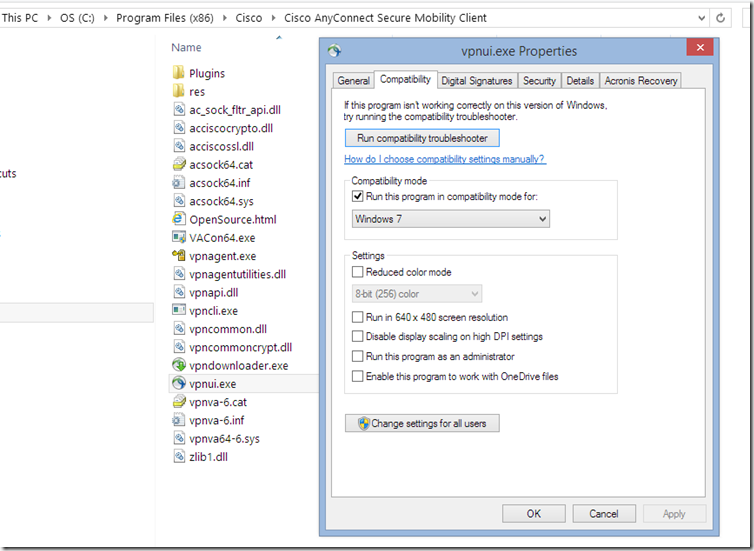Screen dimensions: 754x551
Task: Enable Reduced color mode checkbox
Action: tap(357, 272)
